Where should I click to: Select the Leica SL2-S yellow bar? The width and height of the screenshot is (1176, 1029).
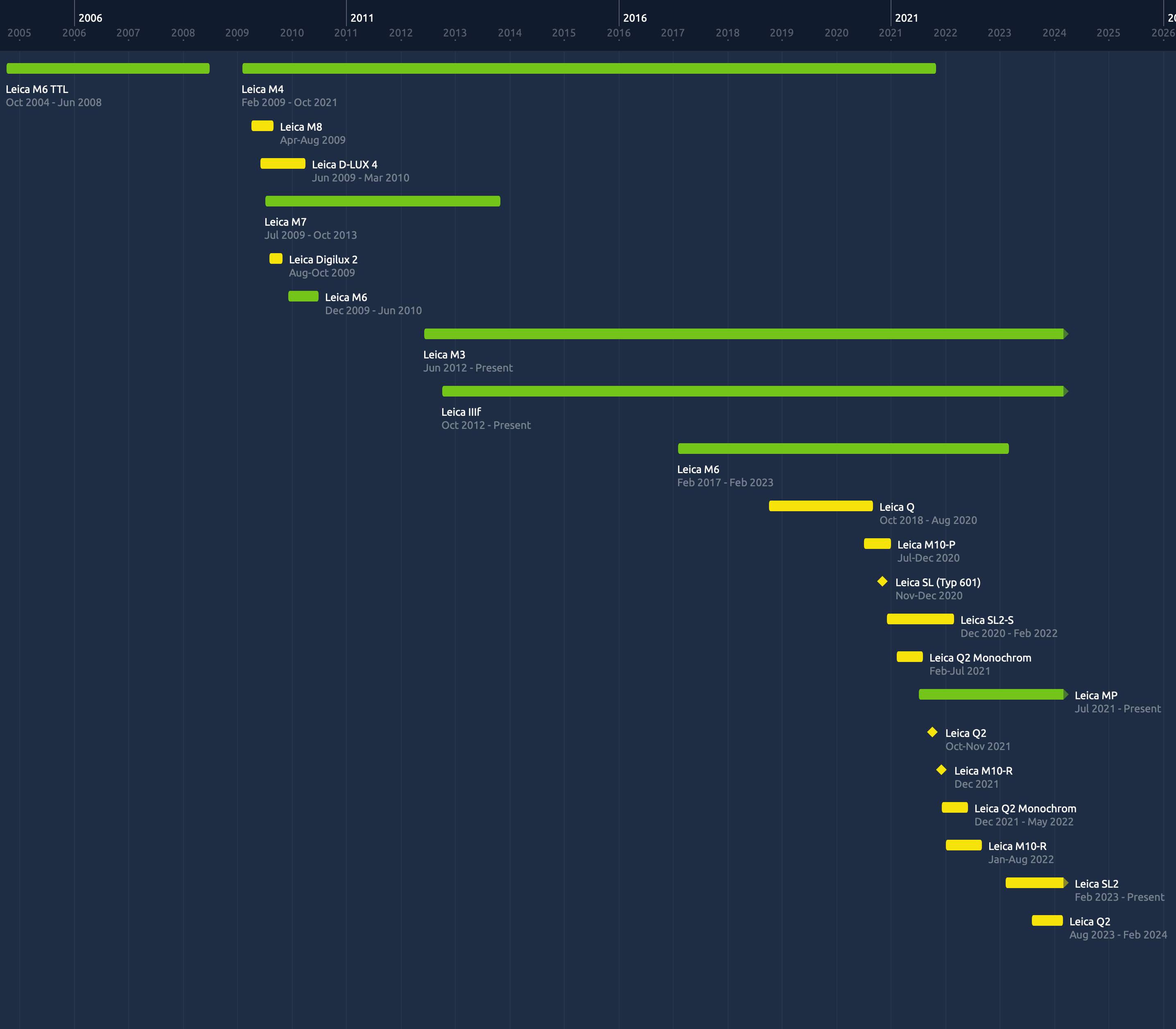920,619
